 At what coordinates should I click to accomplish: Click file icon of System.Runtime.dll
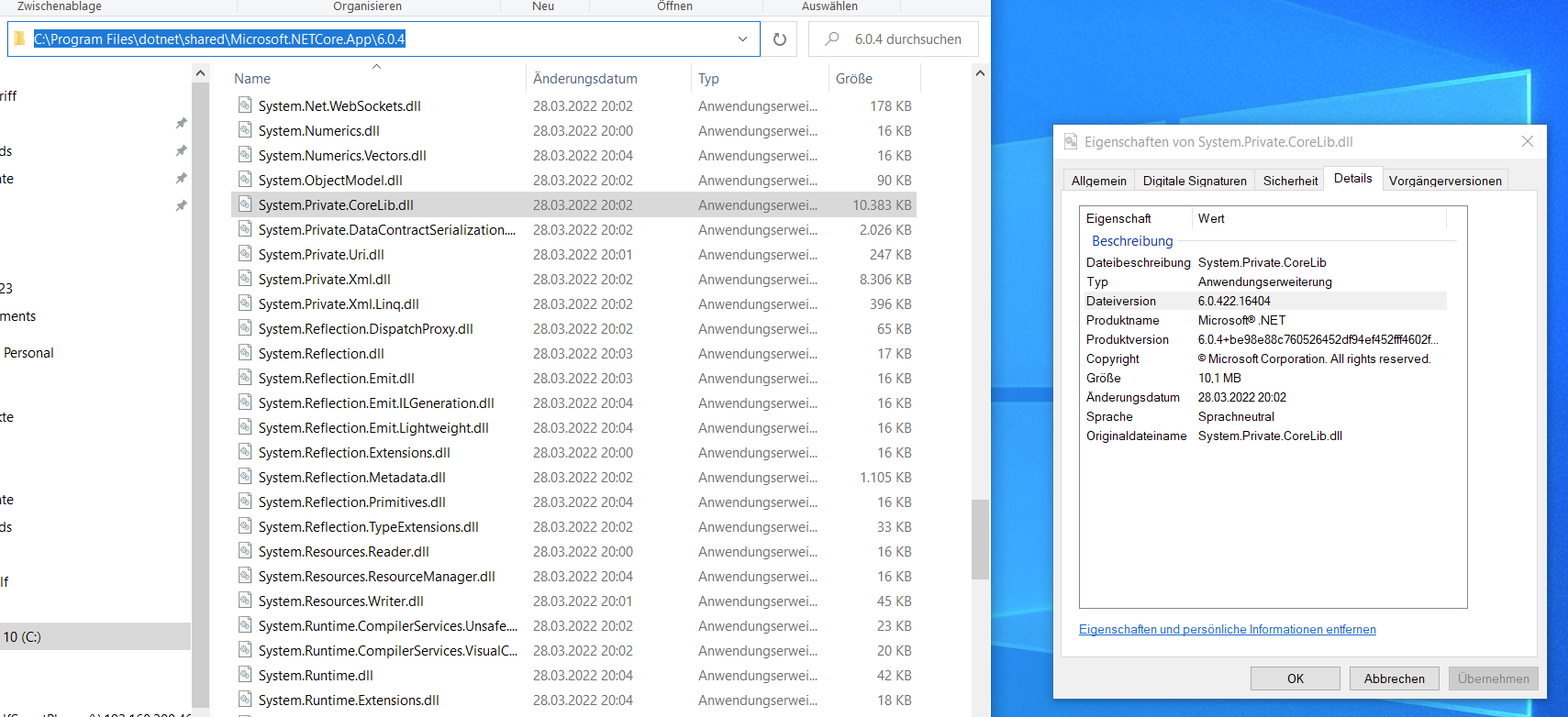click(x=245, y=675)
